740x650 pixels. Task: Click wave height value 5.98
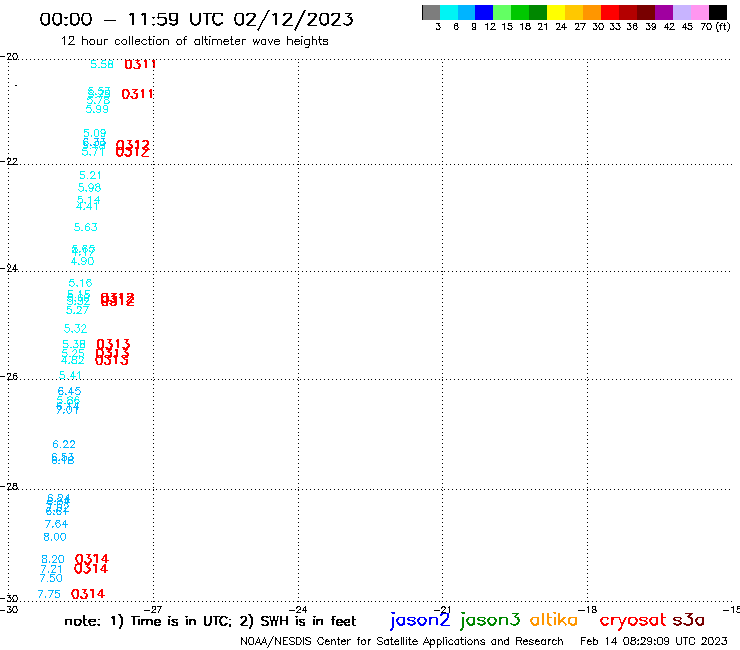pos(90,188)
